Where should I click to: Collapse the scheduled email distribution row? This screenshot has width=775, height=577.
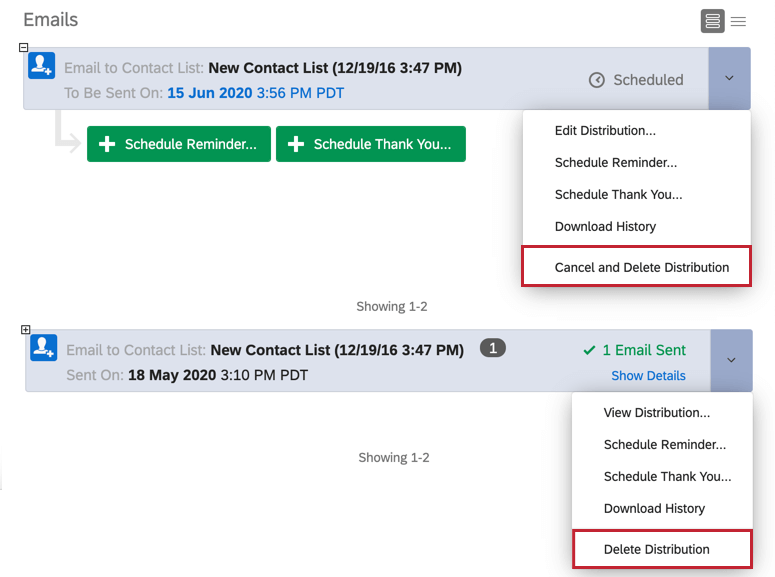23,47
